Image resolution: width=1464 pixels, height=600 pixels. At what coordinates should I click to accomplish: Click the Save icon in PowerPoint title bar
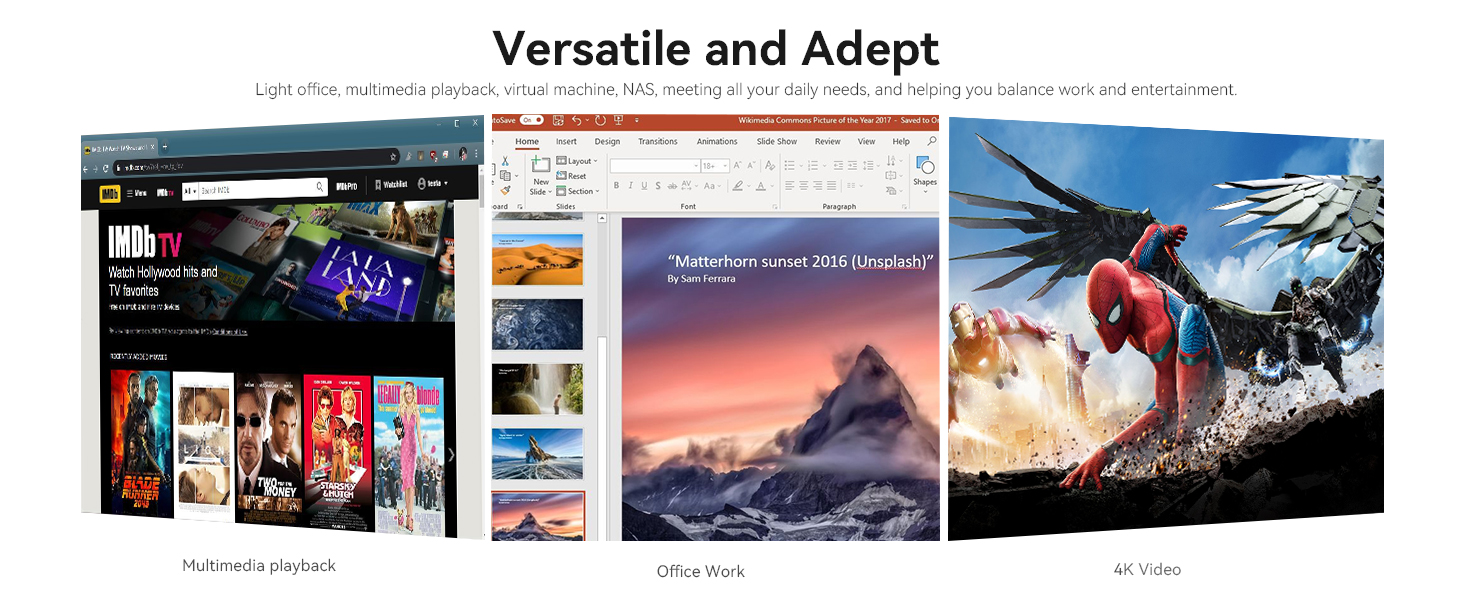558,120
